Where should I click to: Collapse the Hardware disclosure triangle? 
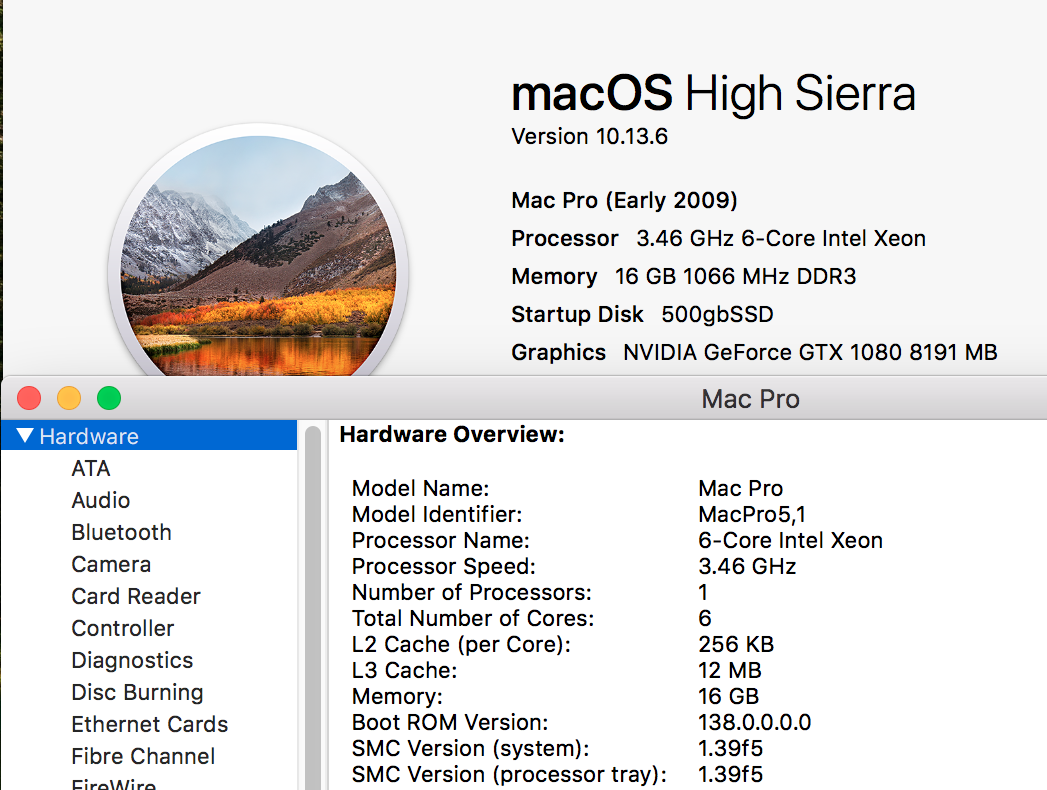click(x=25, y=435)
